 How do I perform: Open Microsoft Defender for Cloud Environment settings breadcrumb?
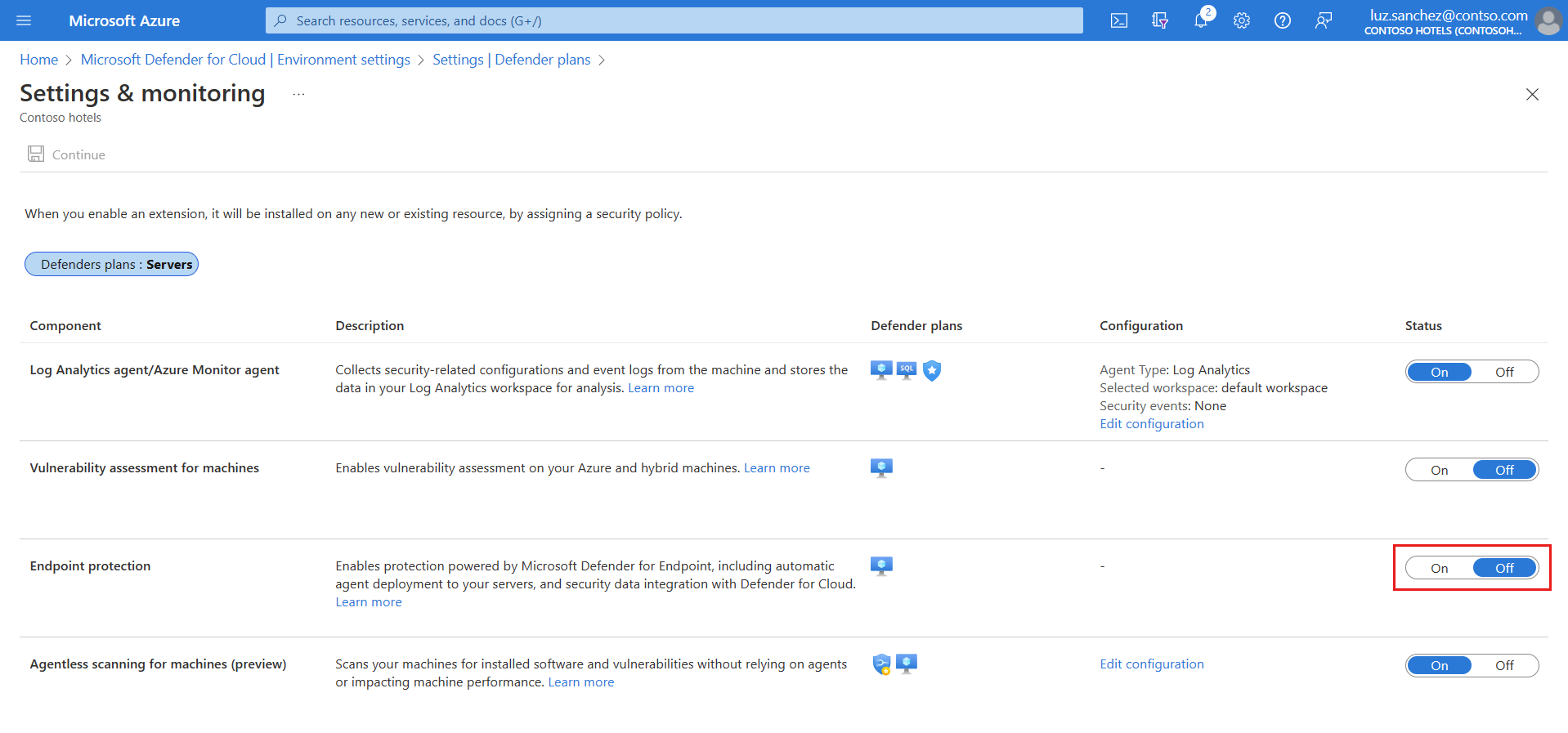[x=245, y=60]
